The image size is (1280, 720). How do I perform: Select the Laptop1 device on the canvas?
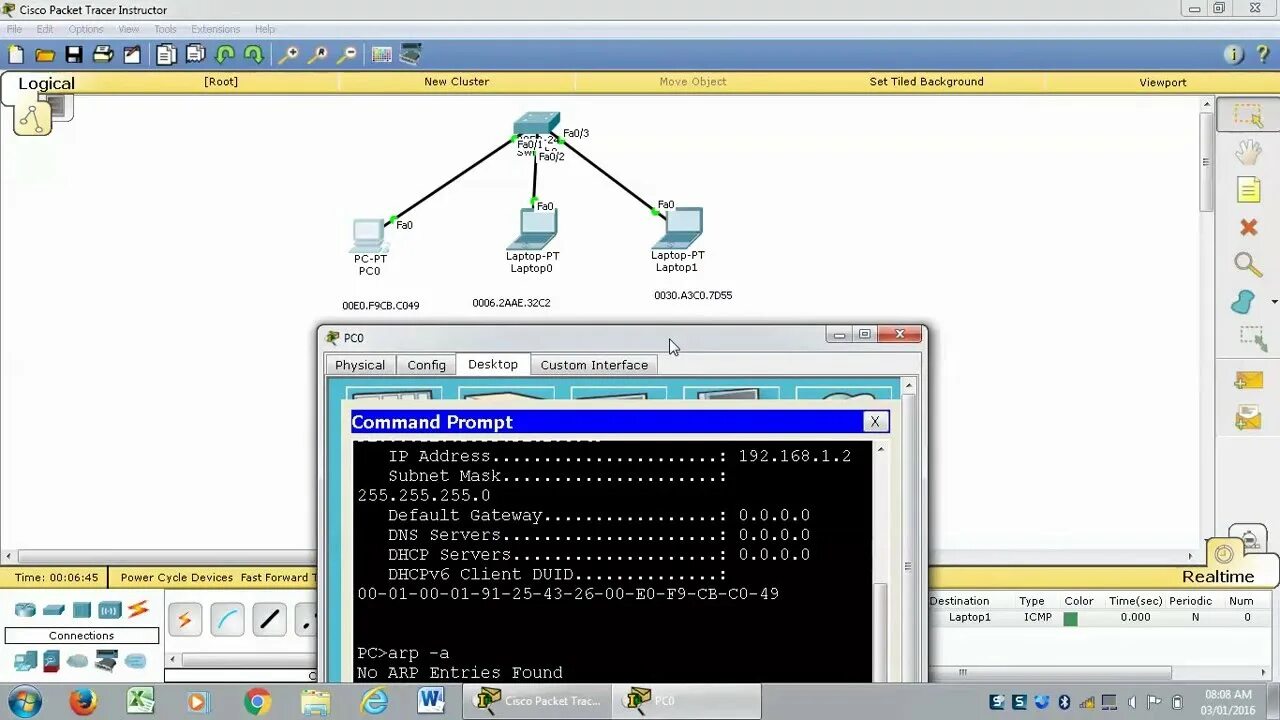(678, 228)
